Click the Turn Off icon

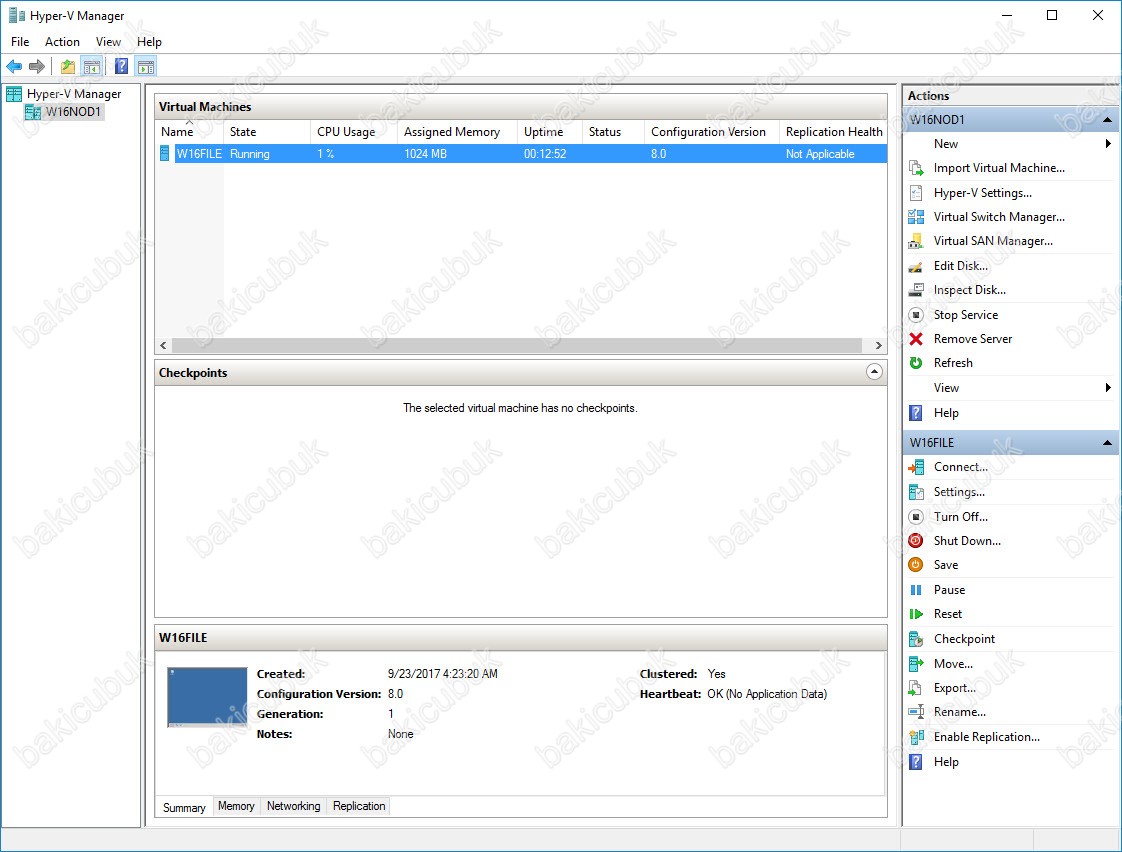916,516
